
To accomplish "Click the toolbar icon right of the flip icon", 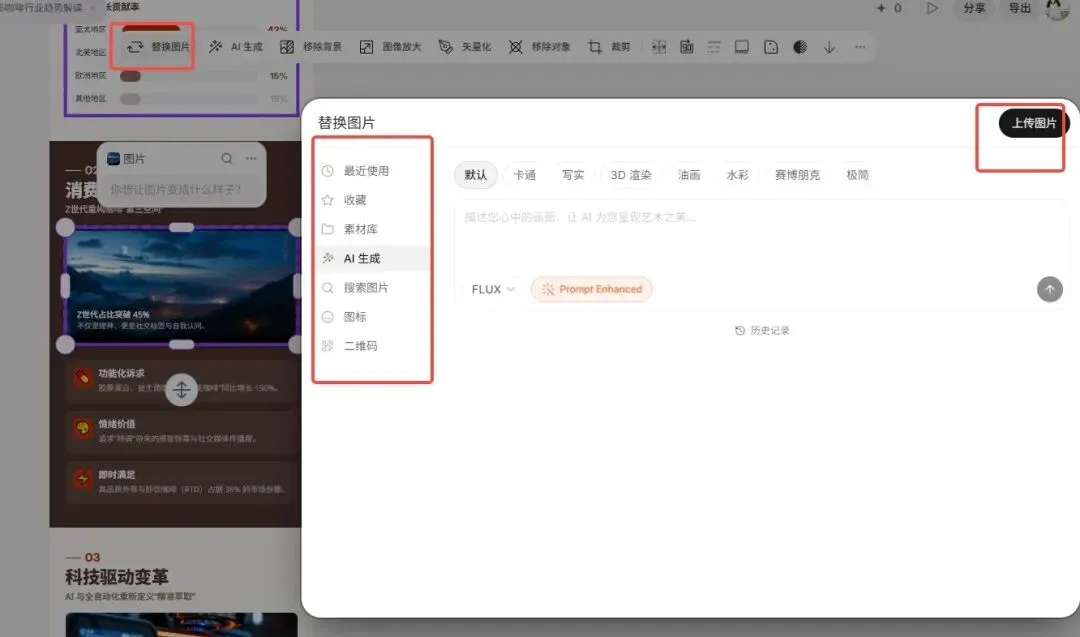I will 687,47.
